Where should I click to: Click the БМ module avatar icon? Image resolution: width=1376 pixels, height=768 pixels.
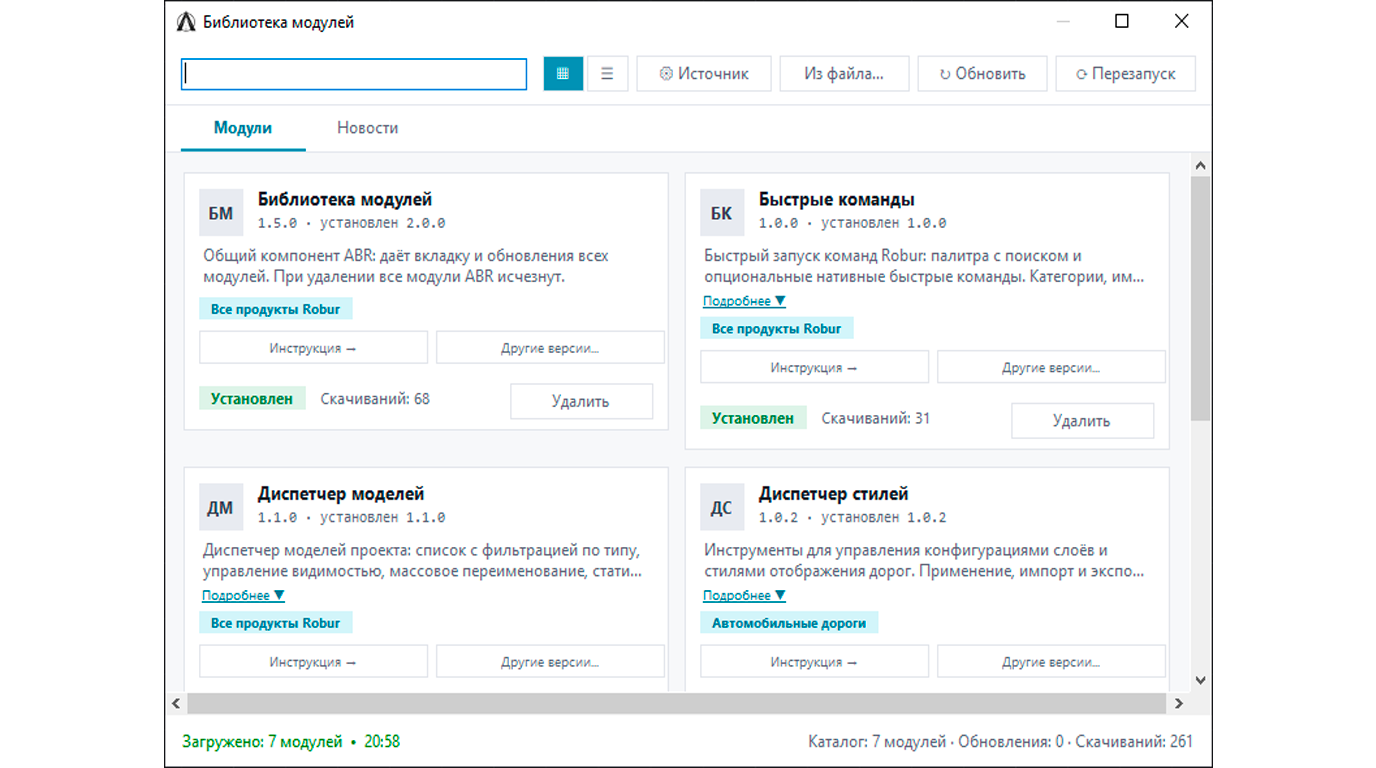coord(221,212)
